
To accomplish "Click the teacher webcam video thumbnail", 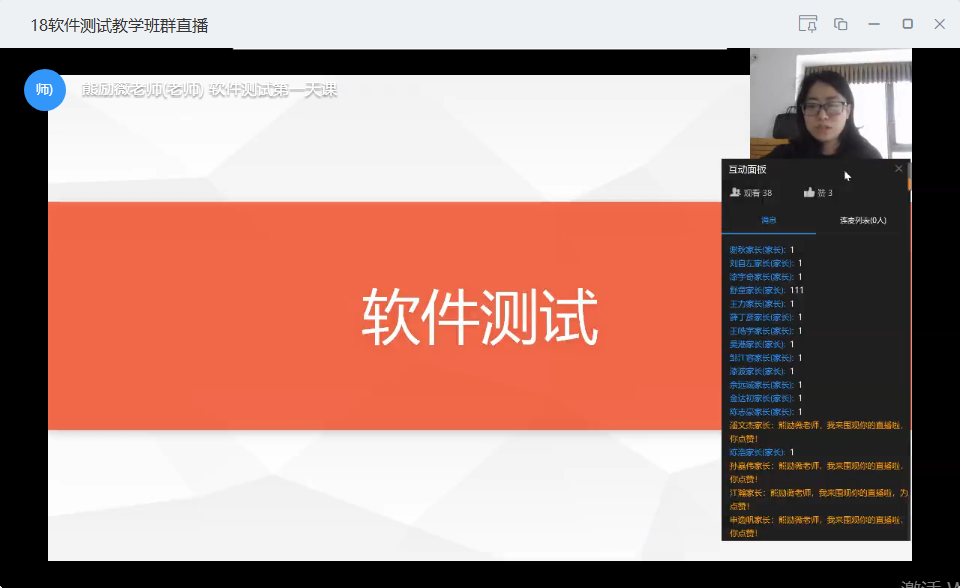I will click(x=830, y=103).
